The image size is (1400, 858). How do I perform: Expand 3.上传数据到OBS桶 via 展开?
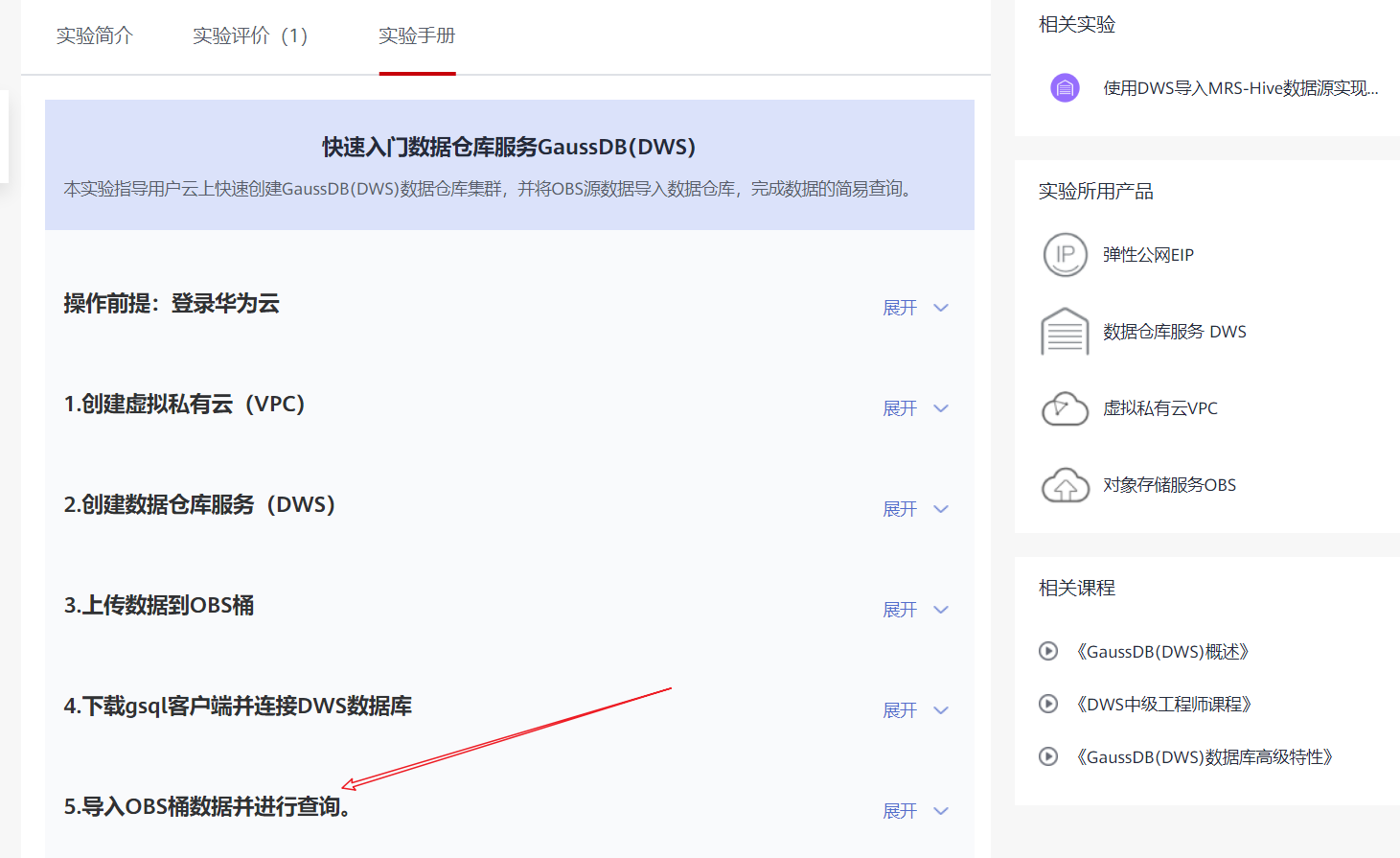(915, 610)
